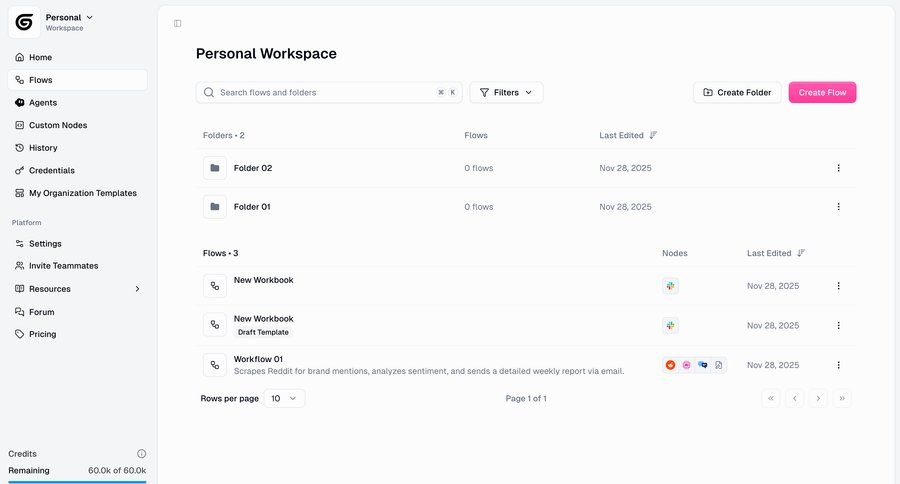Screen dimensions: 900x484
Task: Sort folders by Last Edited
Action: 628,135
